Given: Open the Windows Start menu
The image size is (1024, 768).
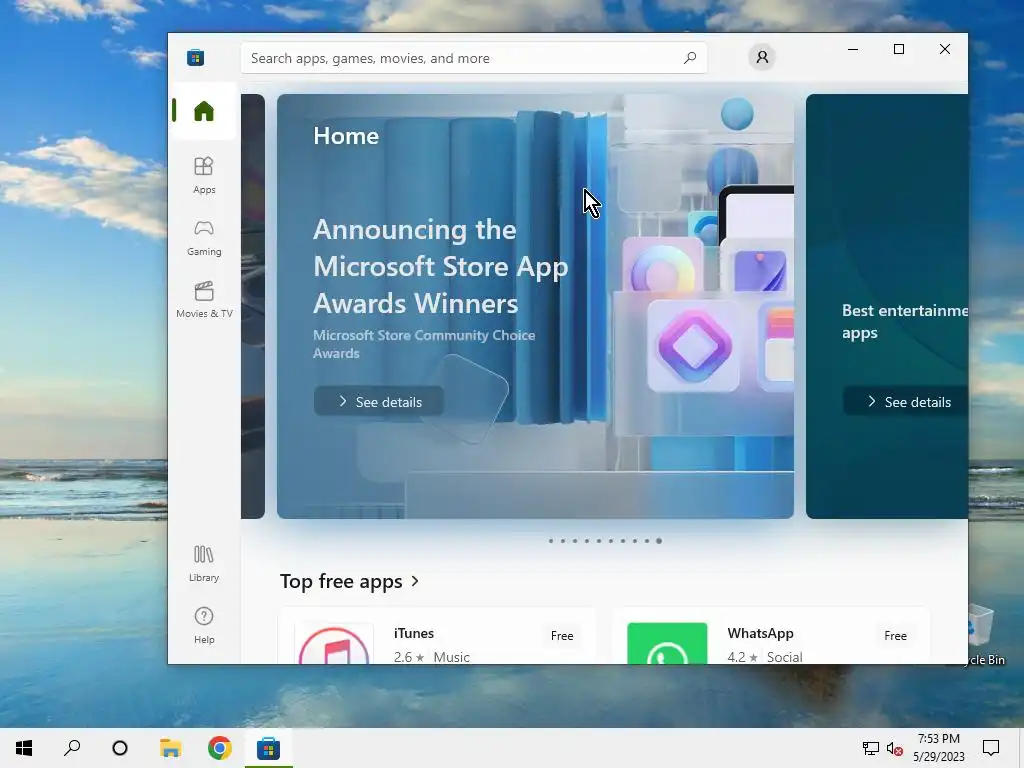Looking at the screenshot, I should click(24, 748).
